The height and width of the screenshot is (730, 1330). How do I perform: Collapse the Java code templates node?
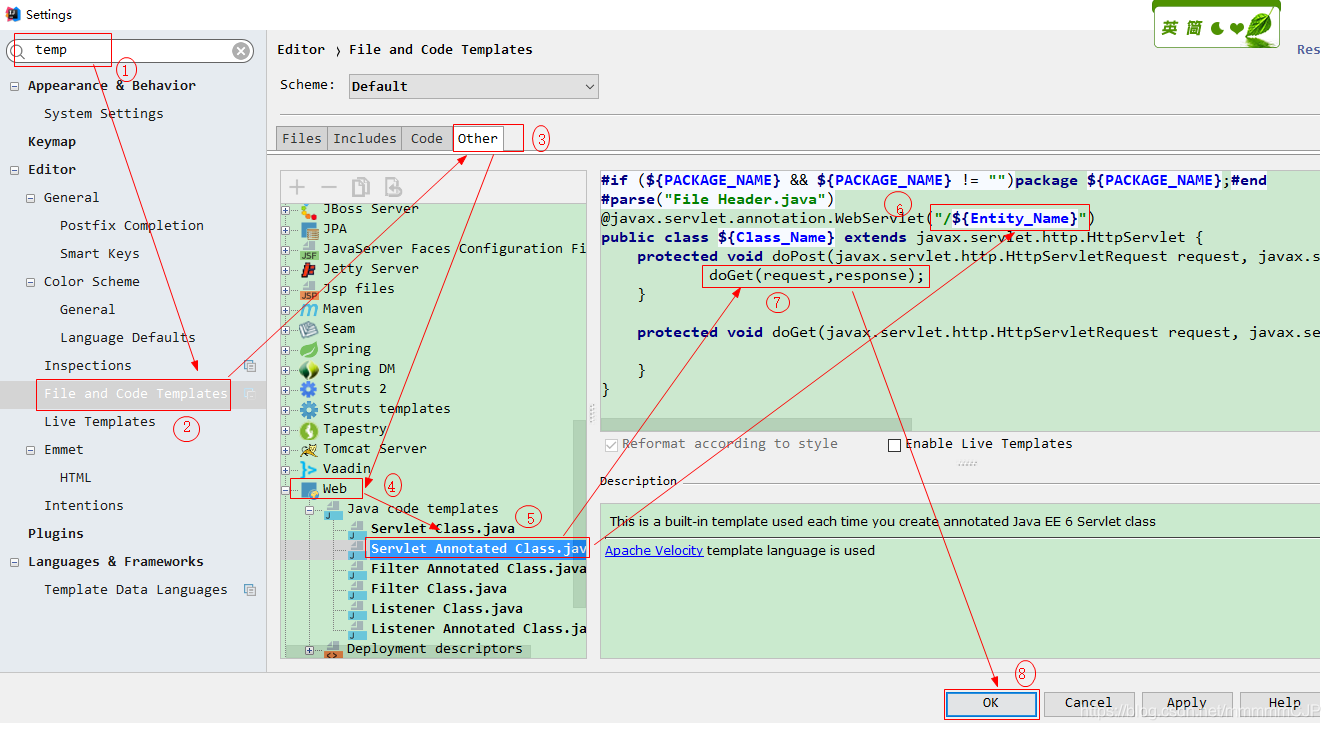tap(310, 510)
